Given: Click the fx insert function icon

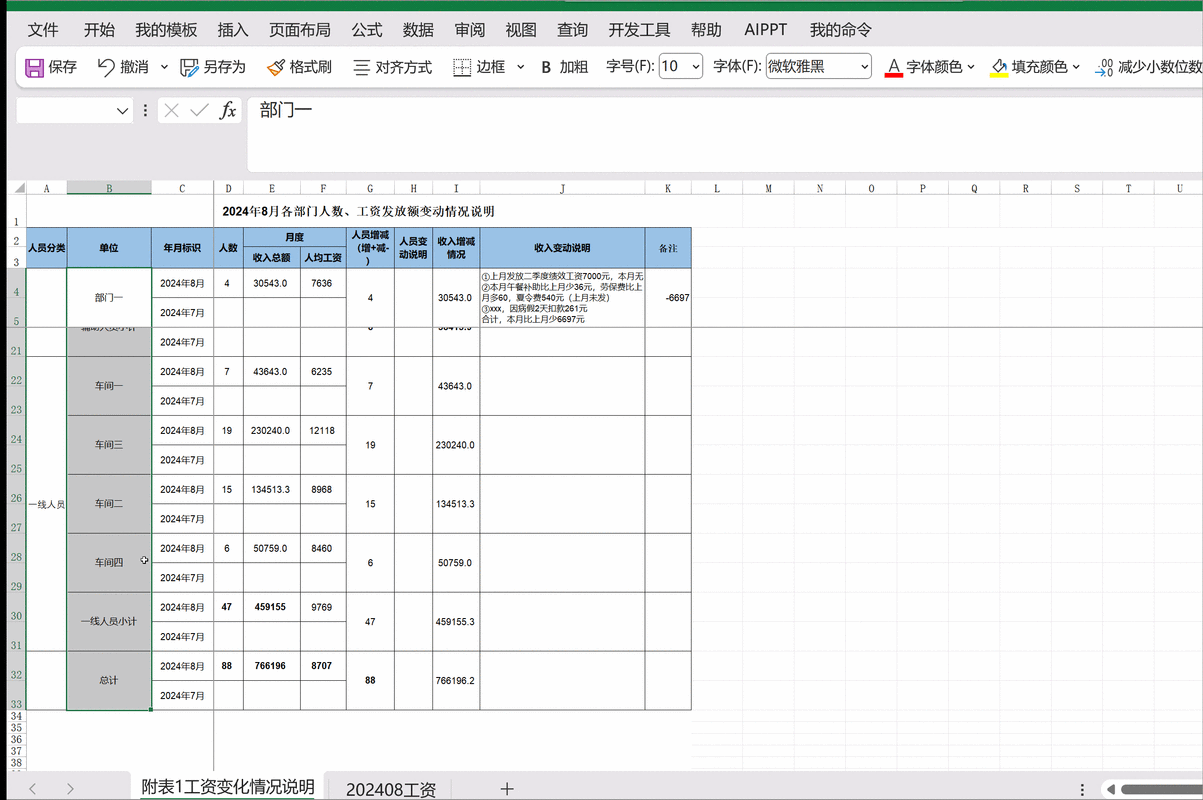Looking at the screenshot, I should tap(227, 111).
